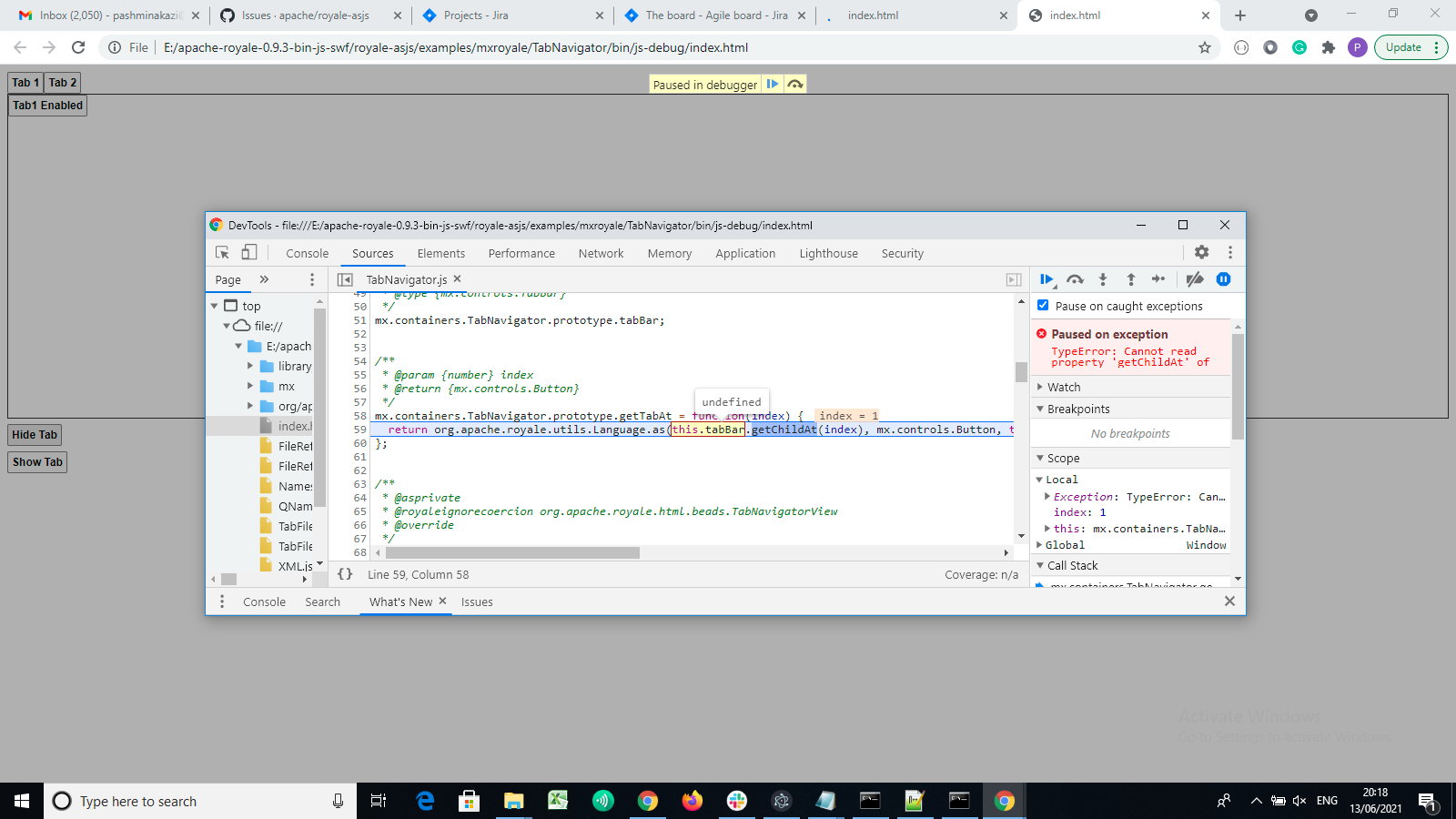
Task: Toggle Pause on caught exceptions checkbox
Action: click(x=1043, y=306)
